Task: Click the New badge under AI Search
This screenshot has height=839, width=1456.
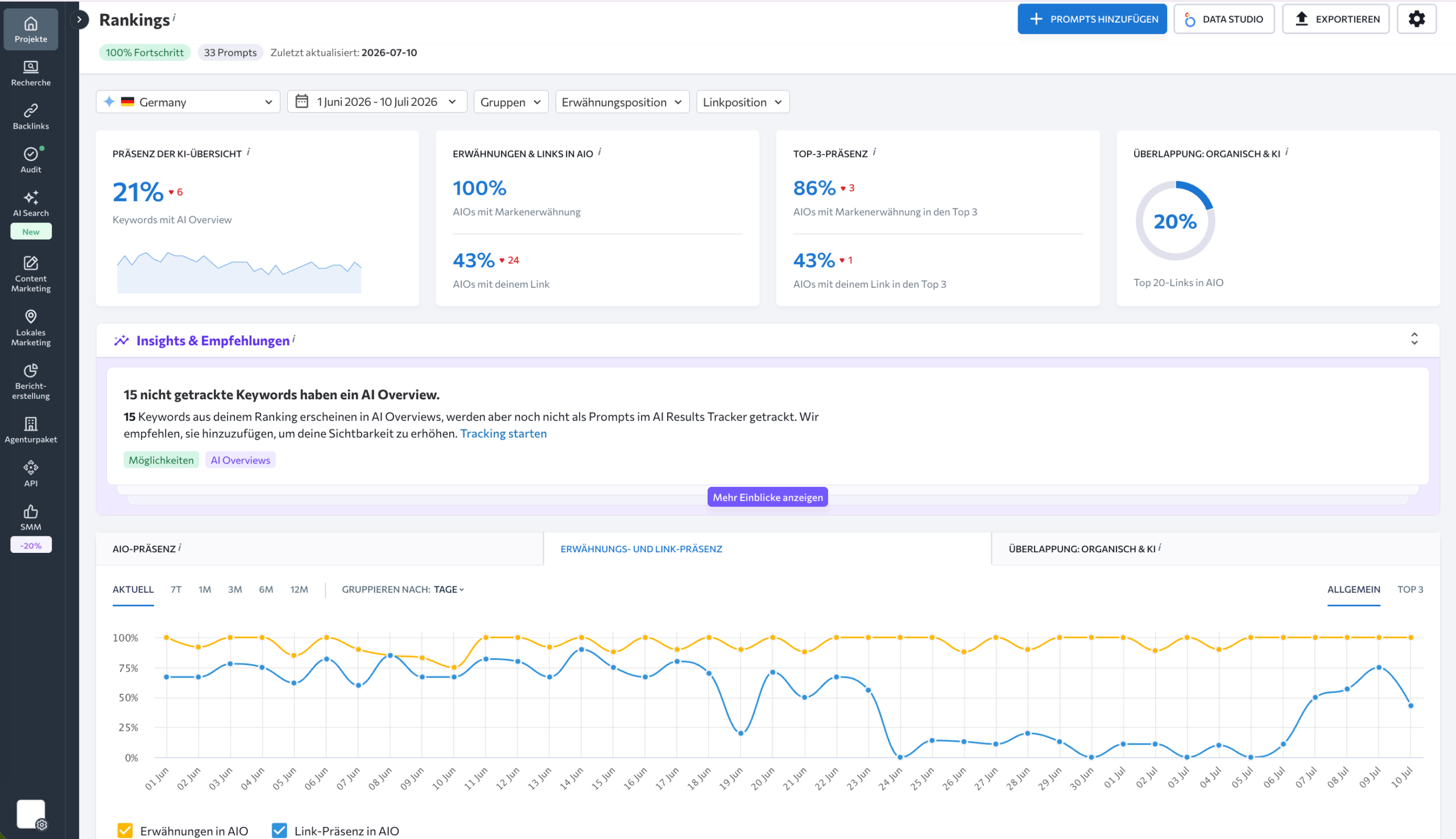Action: [x=31, y=232]
